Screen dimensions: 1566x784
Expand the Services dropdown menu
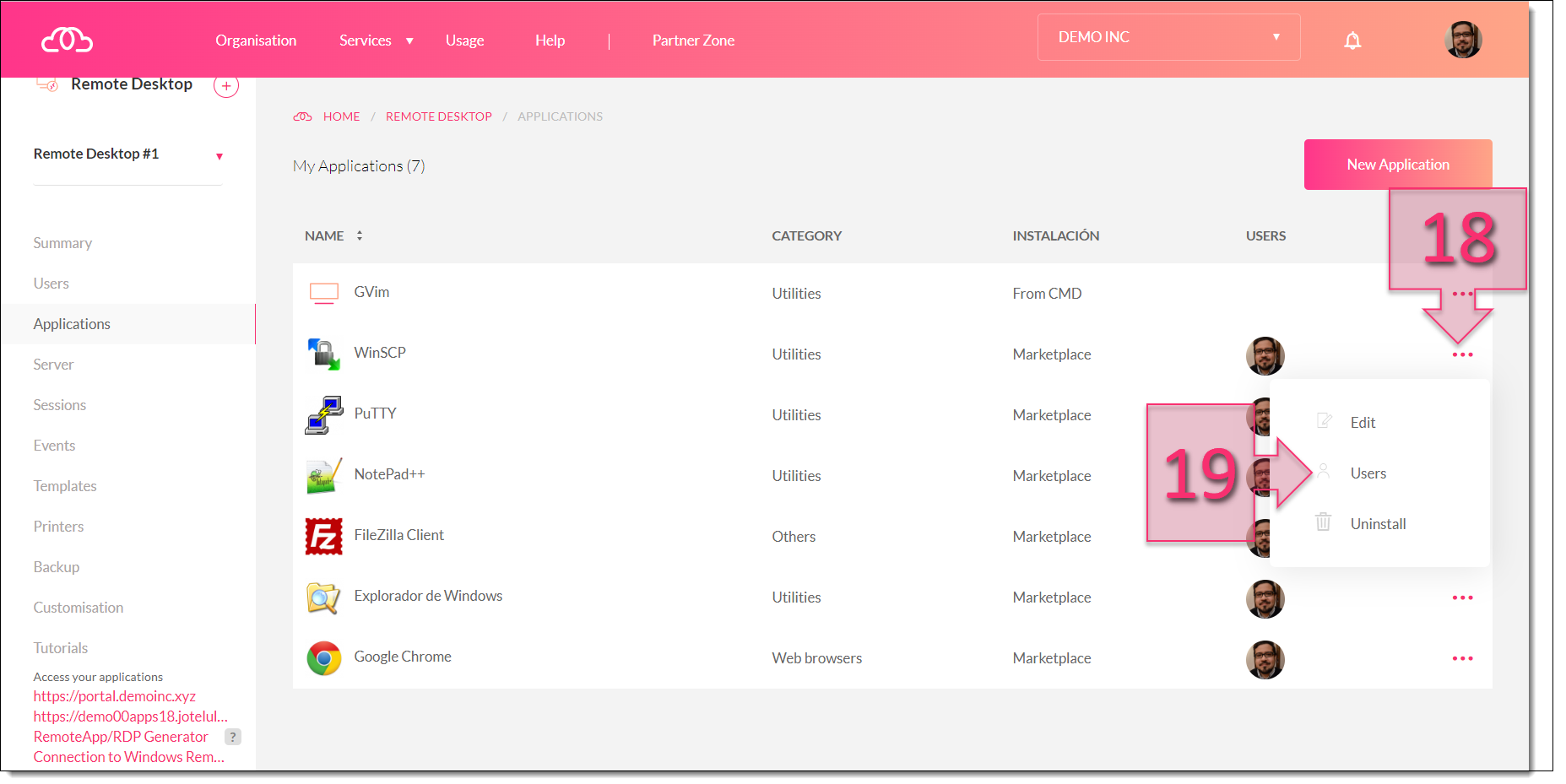376,41
